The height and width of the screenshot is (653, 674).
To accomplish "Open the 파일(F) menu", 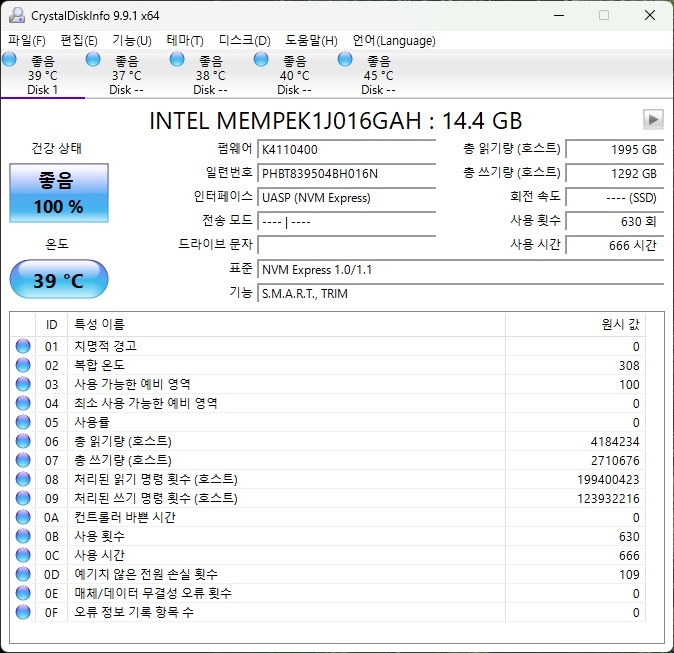I will (27, 41).
